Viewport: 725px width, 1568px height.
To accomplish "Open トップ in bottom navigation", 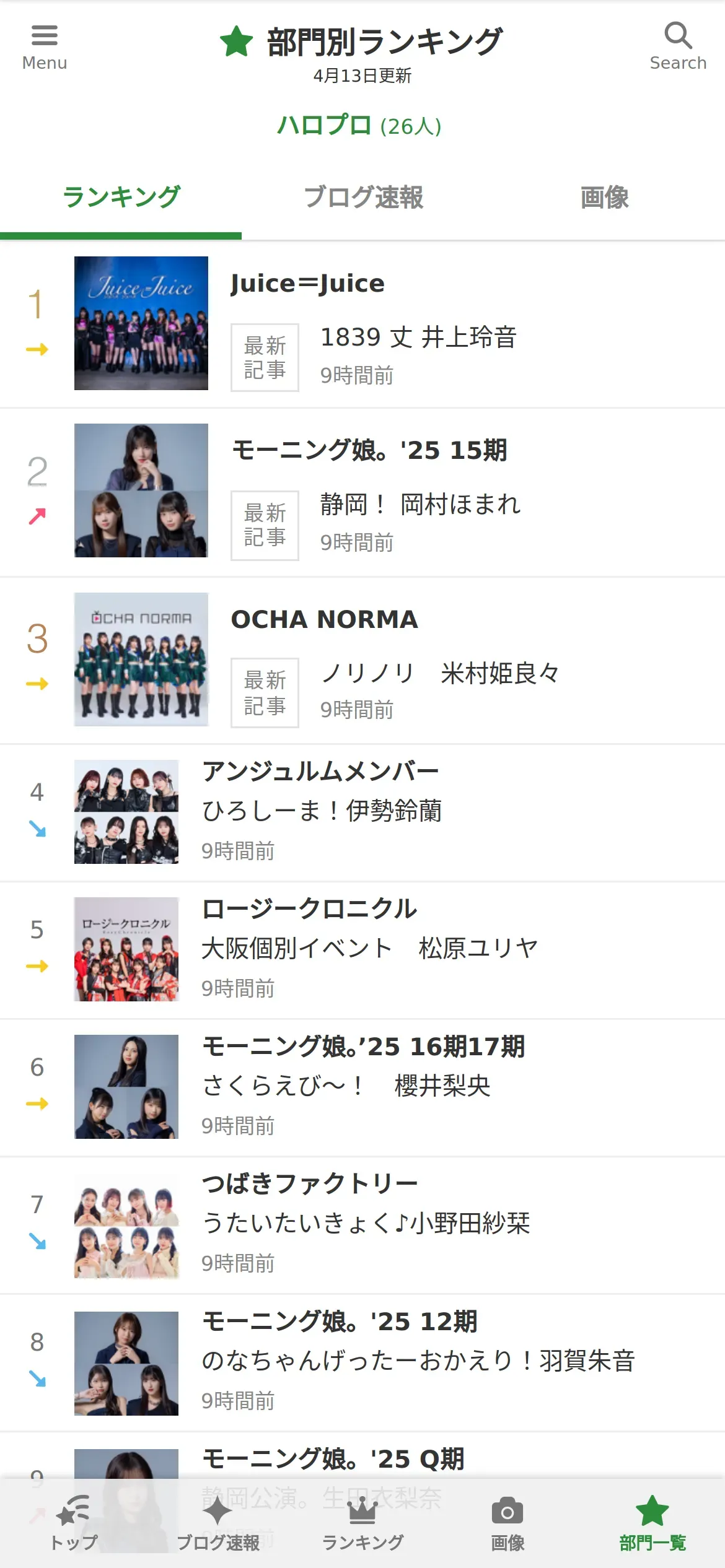I will point(73,1523).
